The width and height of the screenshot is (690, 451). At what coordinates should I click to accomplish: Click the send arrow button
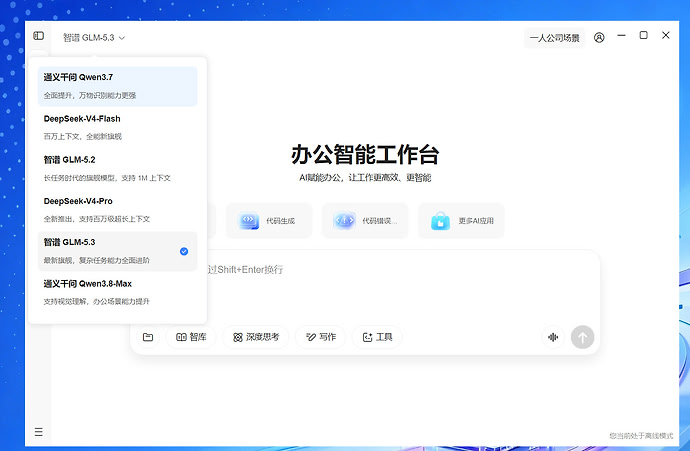tap(582, 337)
